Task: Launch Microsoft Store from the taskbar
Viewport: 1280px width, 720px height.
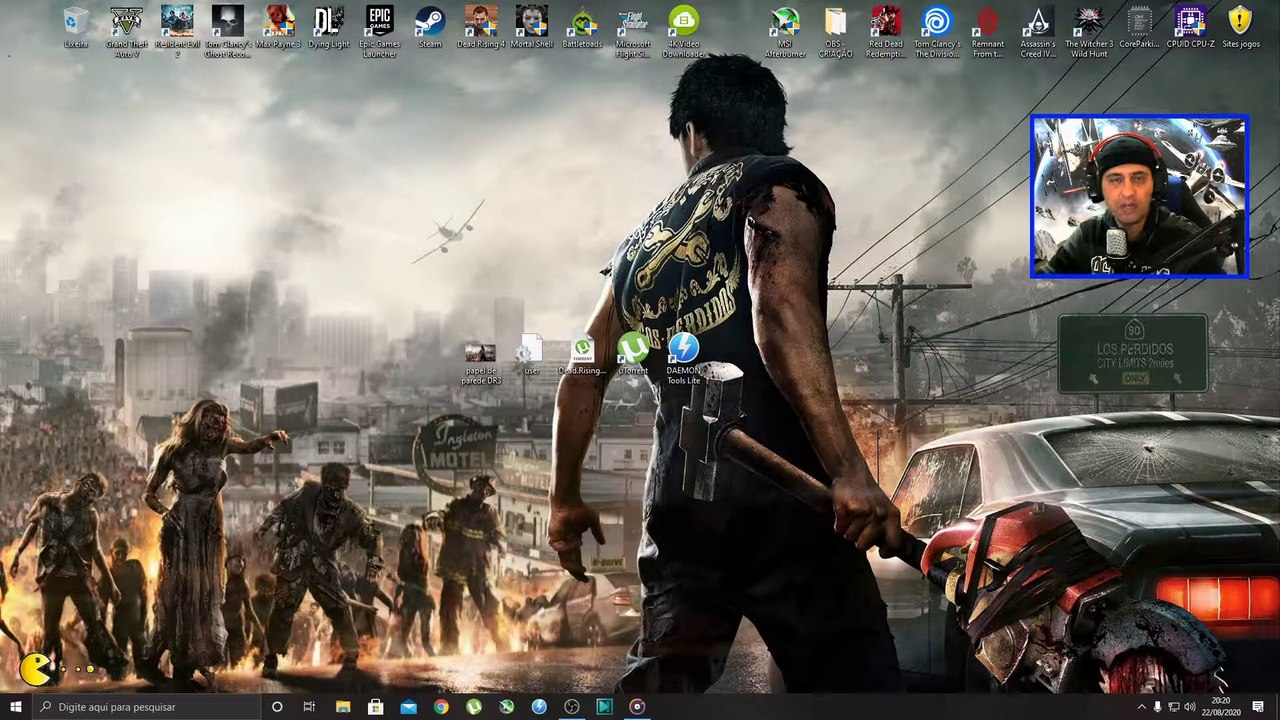Action: click(376, 707)
